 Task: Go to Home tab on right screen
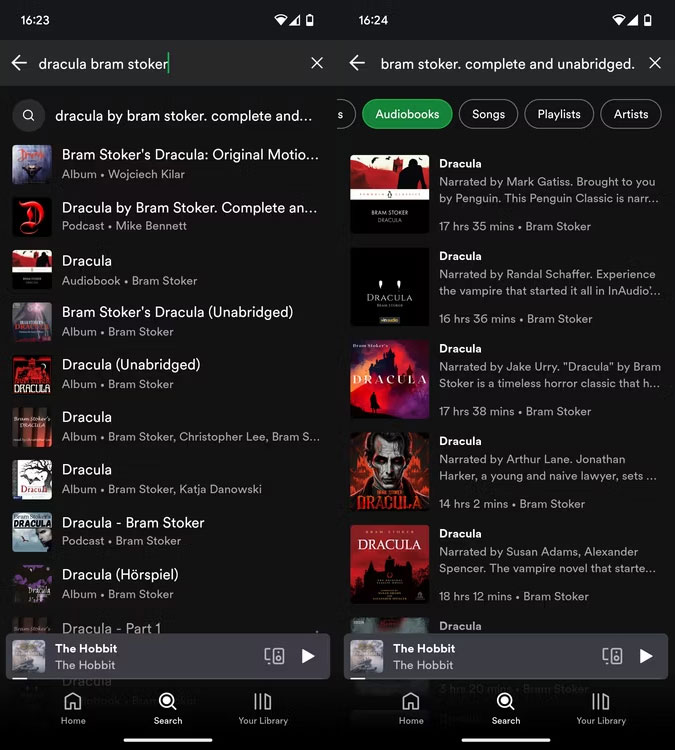[411, 709]
